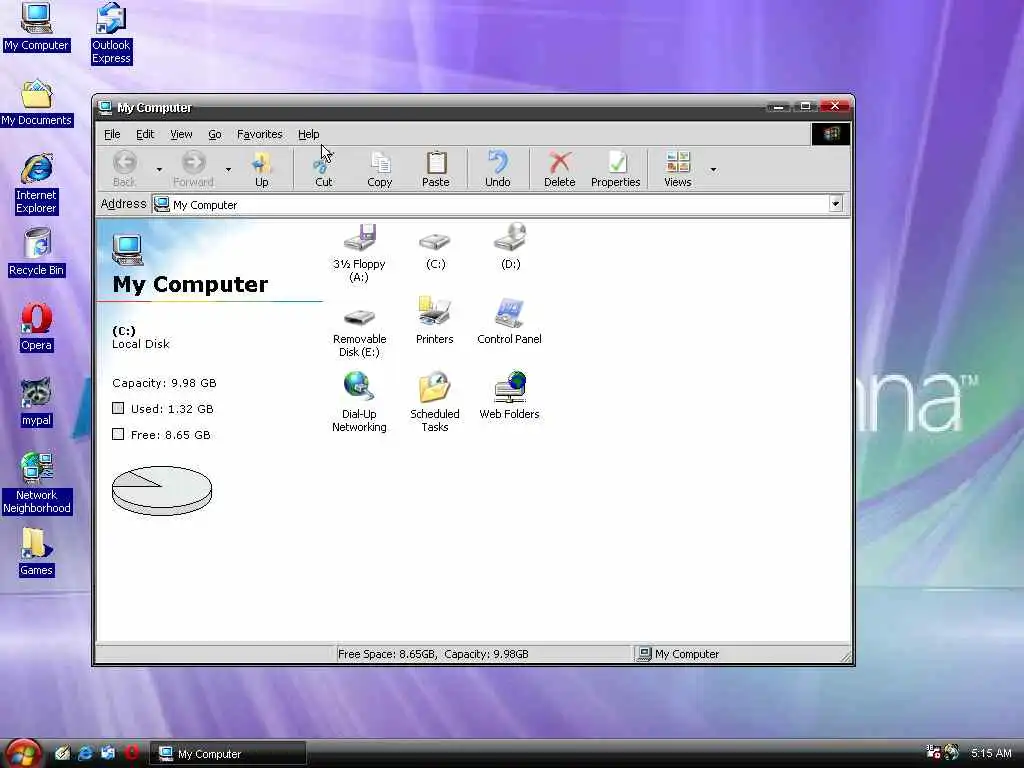
Task: Click the disk usage pie chart
Action: pyautogui.click(x=162, y=490)
